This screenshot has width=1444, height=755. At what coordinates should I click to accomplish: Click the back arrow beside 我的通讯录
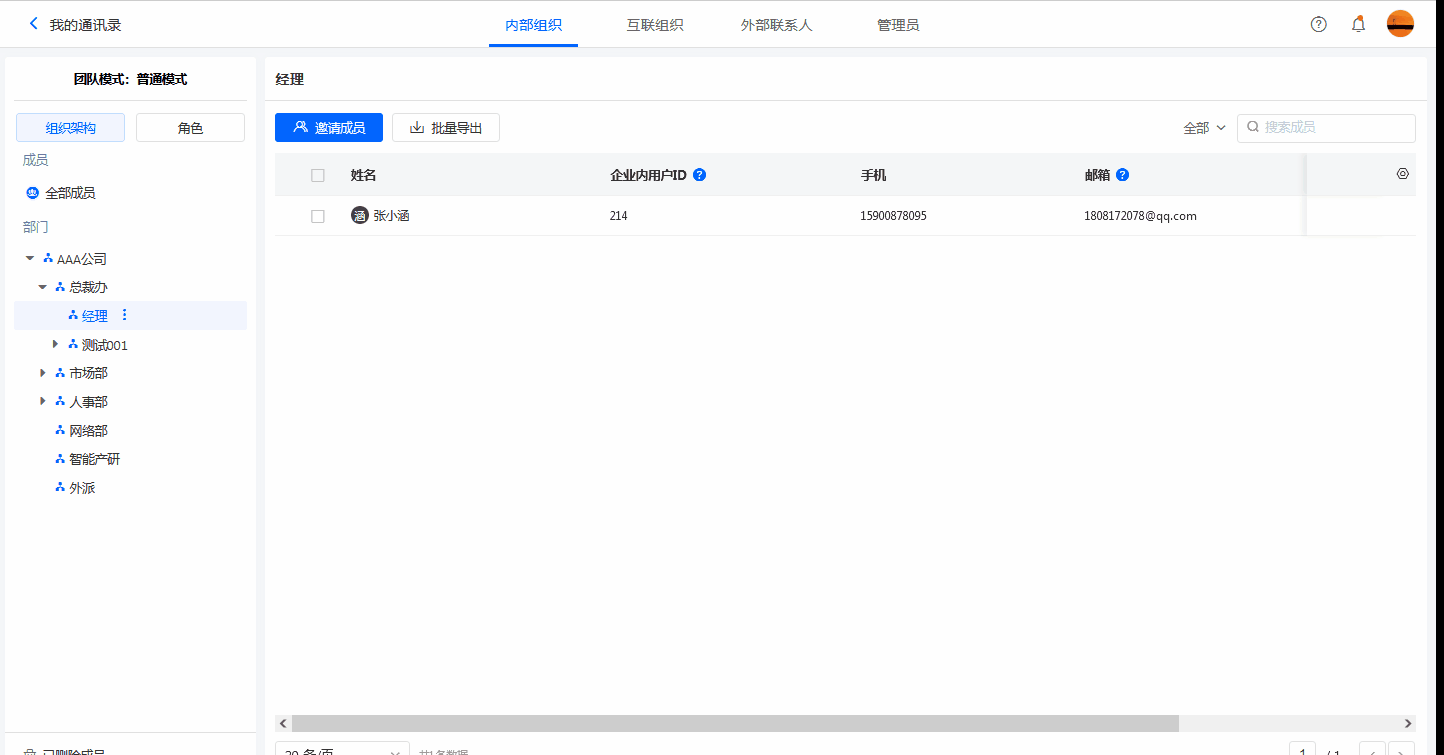[34, 24]
